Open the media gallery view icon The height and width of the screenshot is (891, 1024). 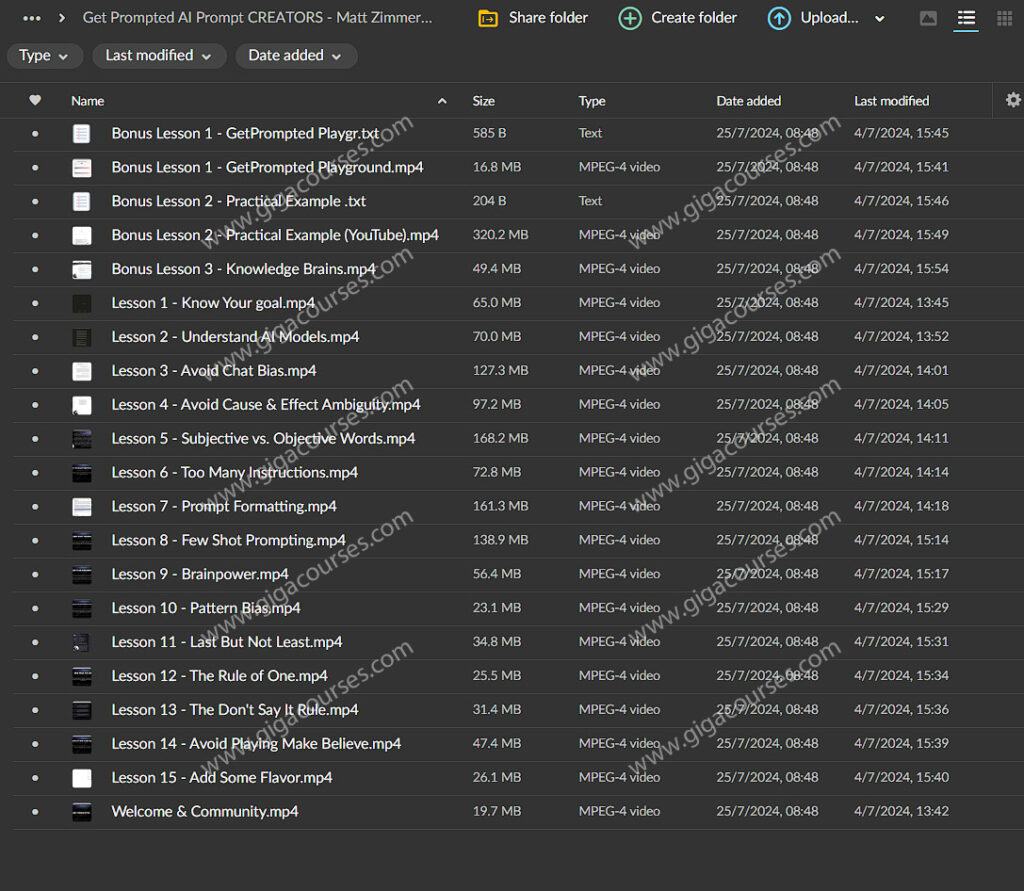(928, 18)
